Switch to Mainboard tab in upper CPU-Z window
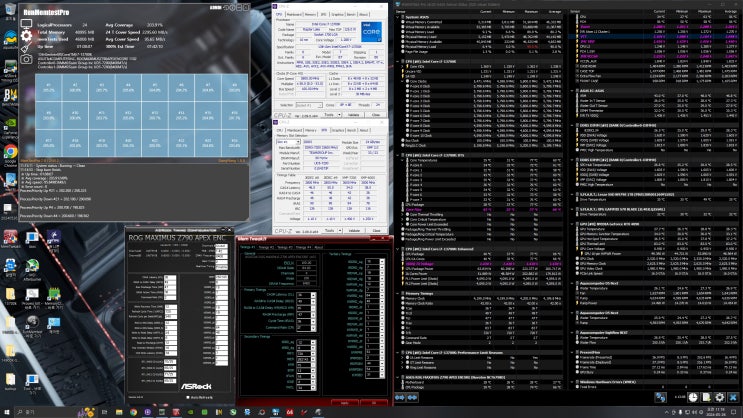The width and height of the screenshot is (743, 418). pyautogui.click(x=294, y=14)
